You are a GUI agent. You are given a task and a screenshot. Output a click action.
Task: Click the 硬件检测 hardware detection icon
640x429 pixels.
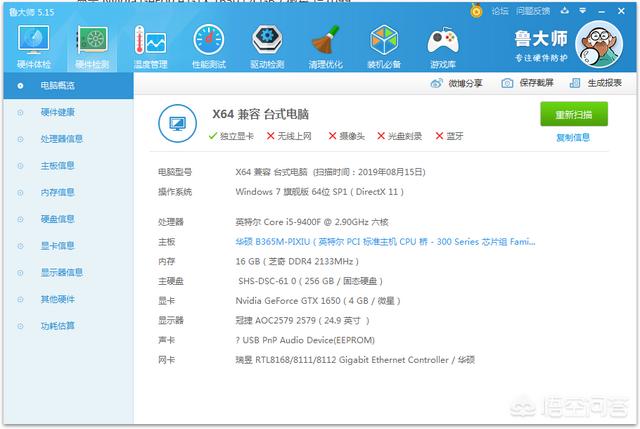coord(92,44)
